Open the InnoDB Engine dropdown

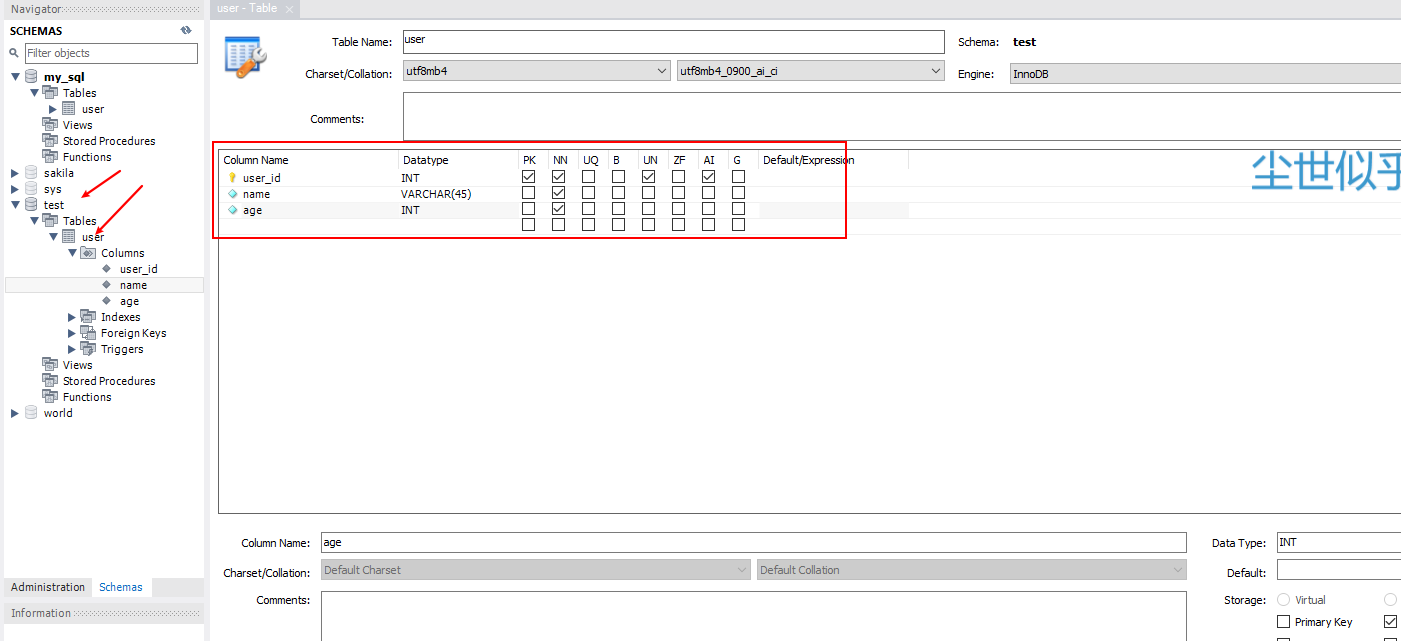click(1205, 73)
